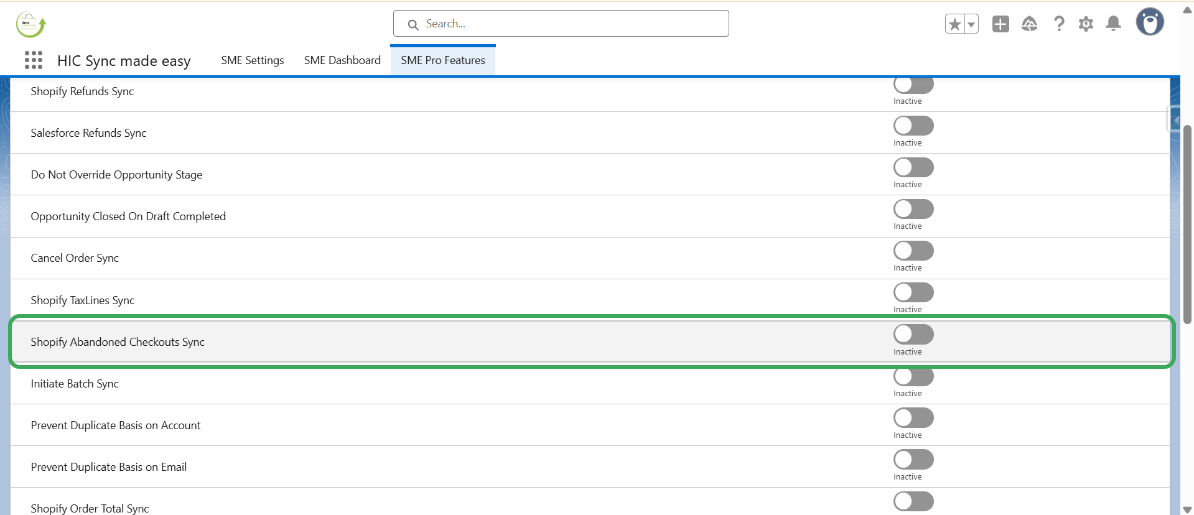This screenshot has width=1194, height=515.
Task: Click Shopify Abandoned Checkouts Sync label
Action: [117, 342]
